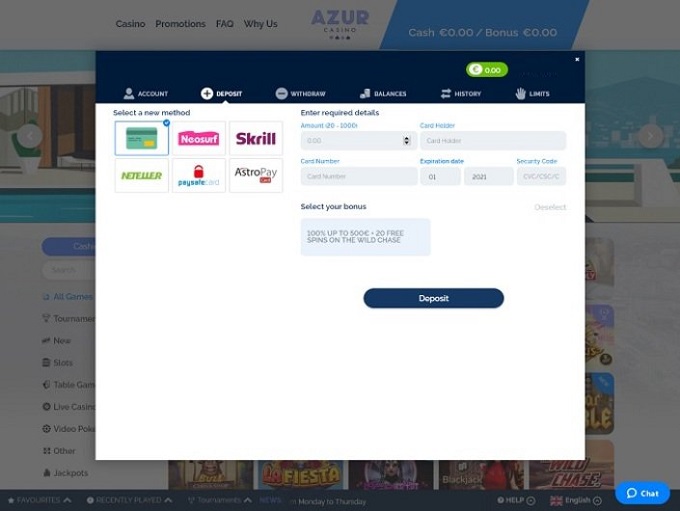Open the expiration month dropdown

(440, 176)
